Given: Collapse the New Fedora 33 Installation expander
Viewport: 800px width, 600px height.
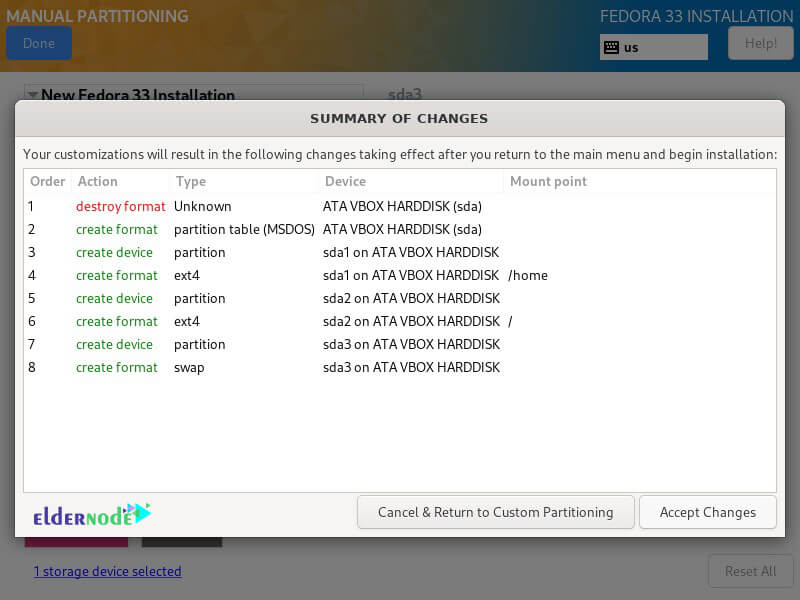Looking at the screenshot, I should click(x=33, y=94).
